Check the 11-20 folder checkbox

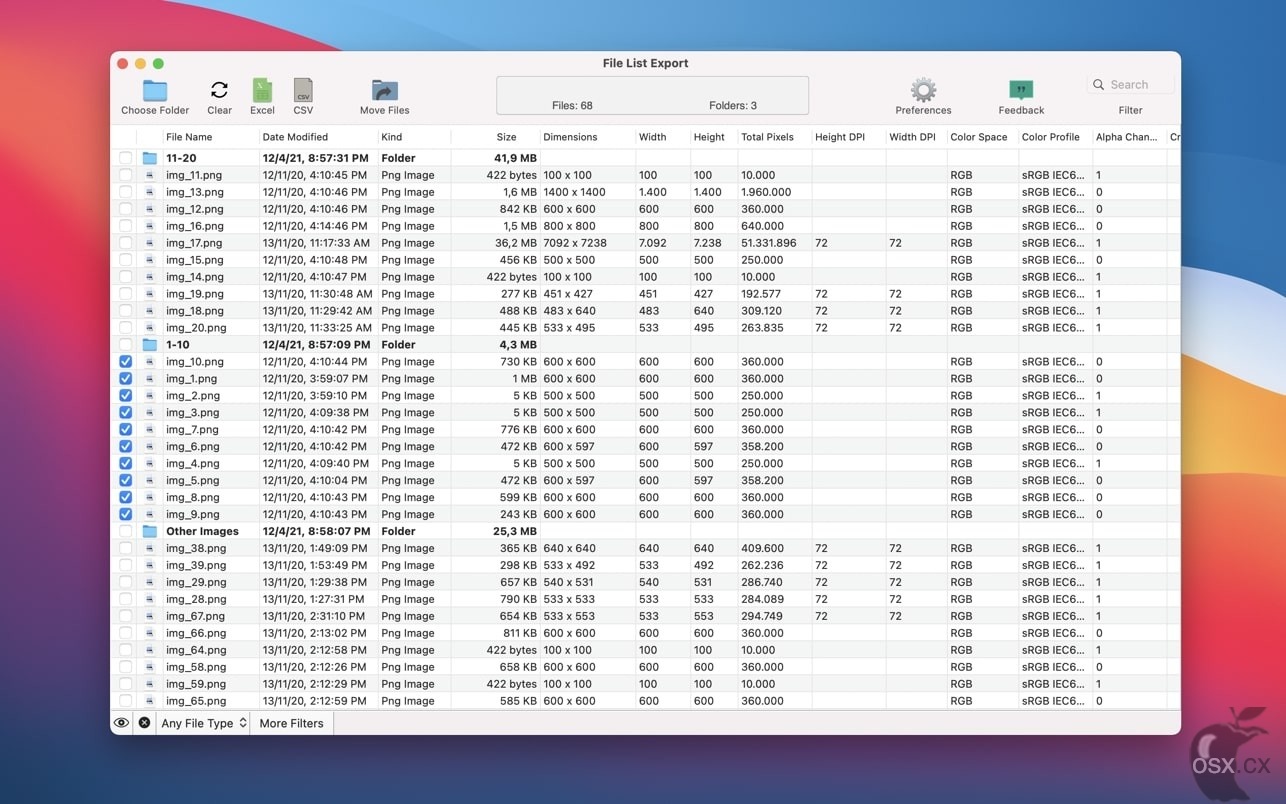125,158
